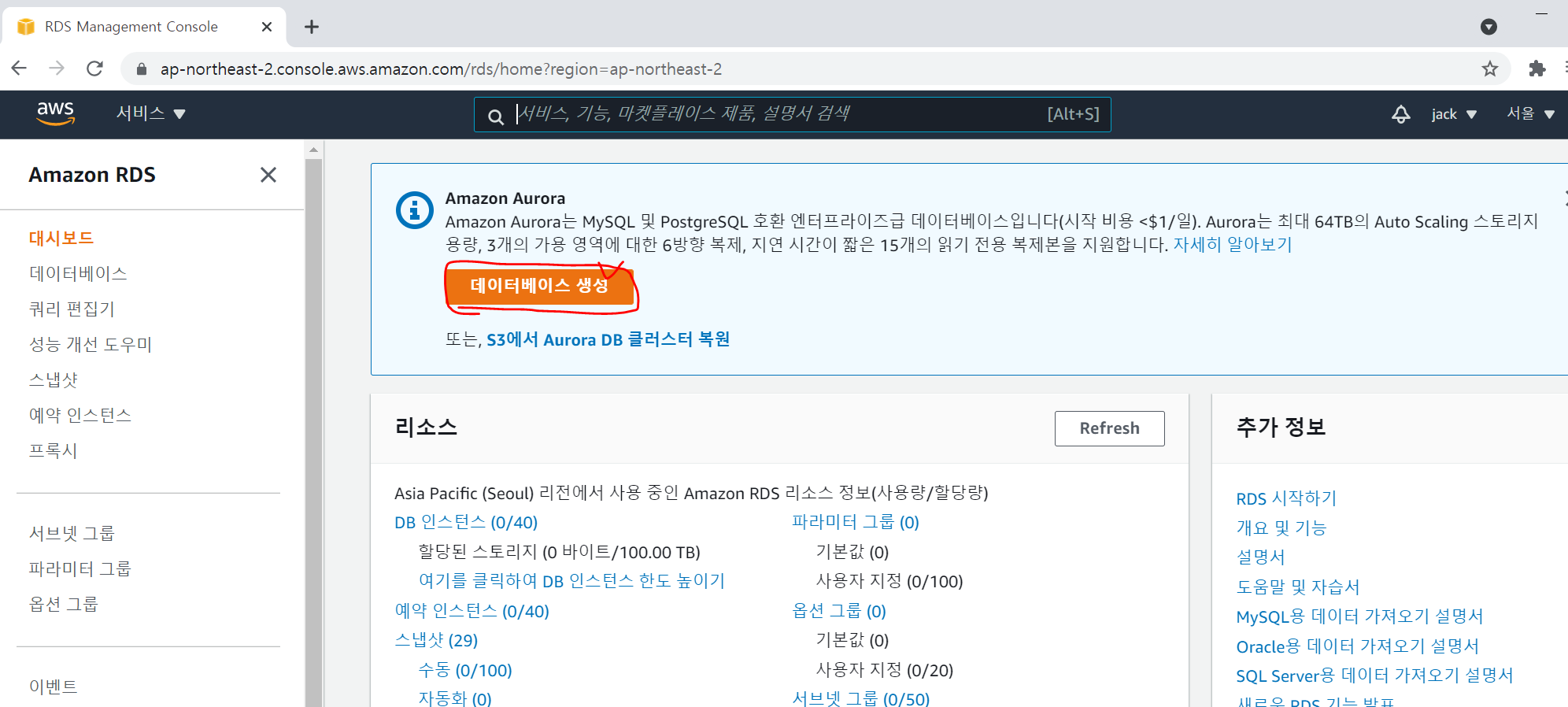
Task: Open the 수동 (0/100) link
Action: tap(464, 670)
